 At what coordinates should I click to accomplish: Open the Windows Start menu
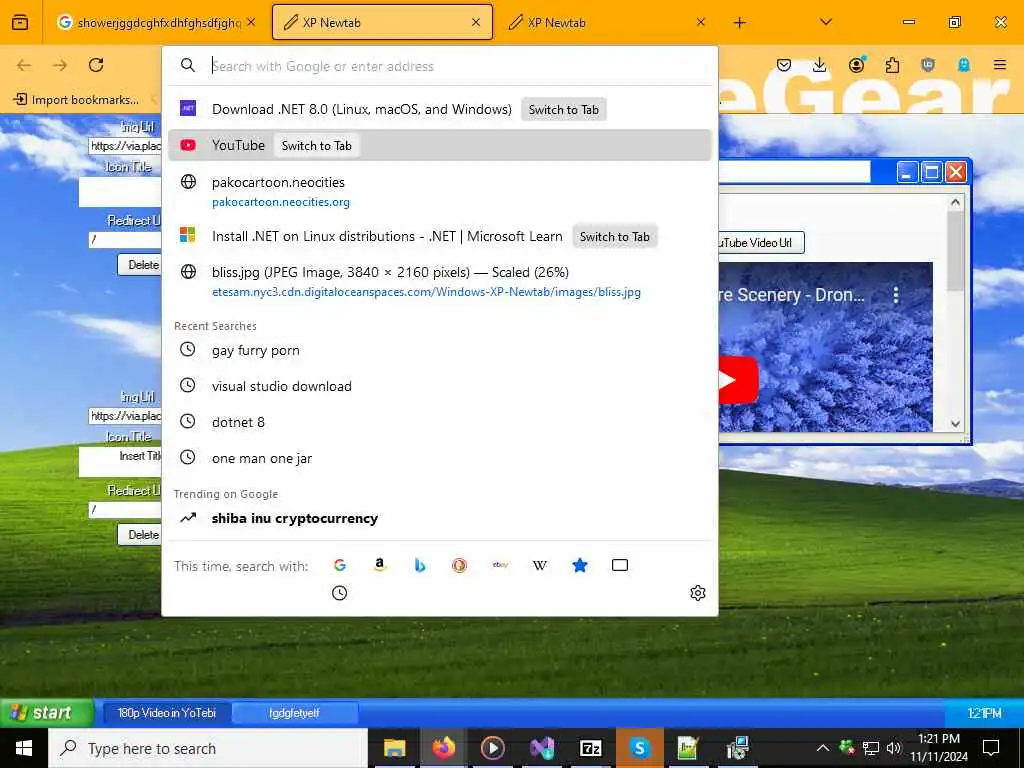tap(24, 748)
